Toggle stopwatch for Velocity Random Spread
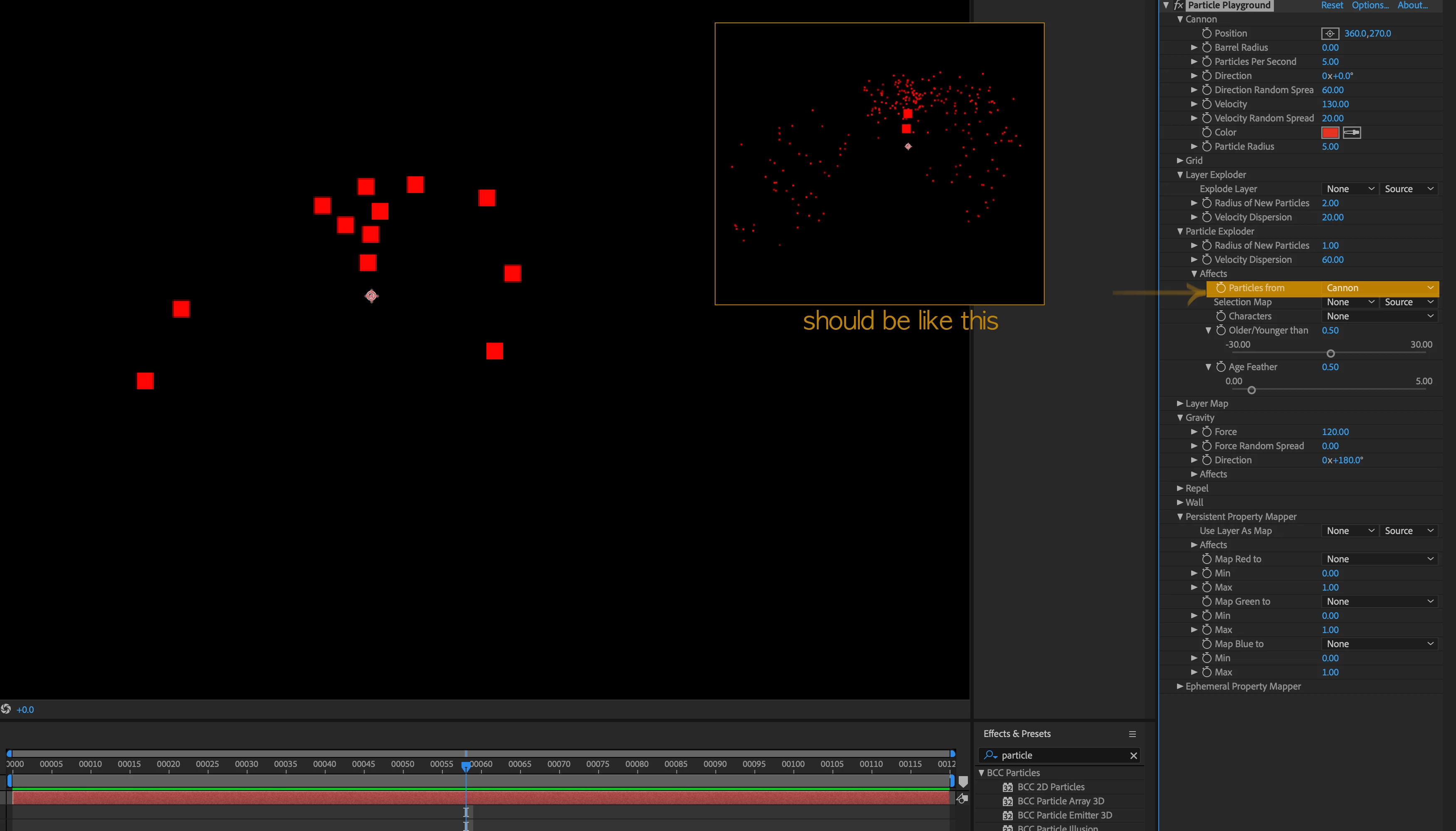1456x831 pixels. pyautogui.click(x=1207, y=118)
